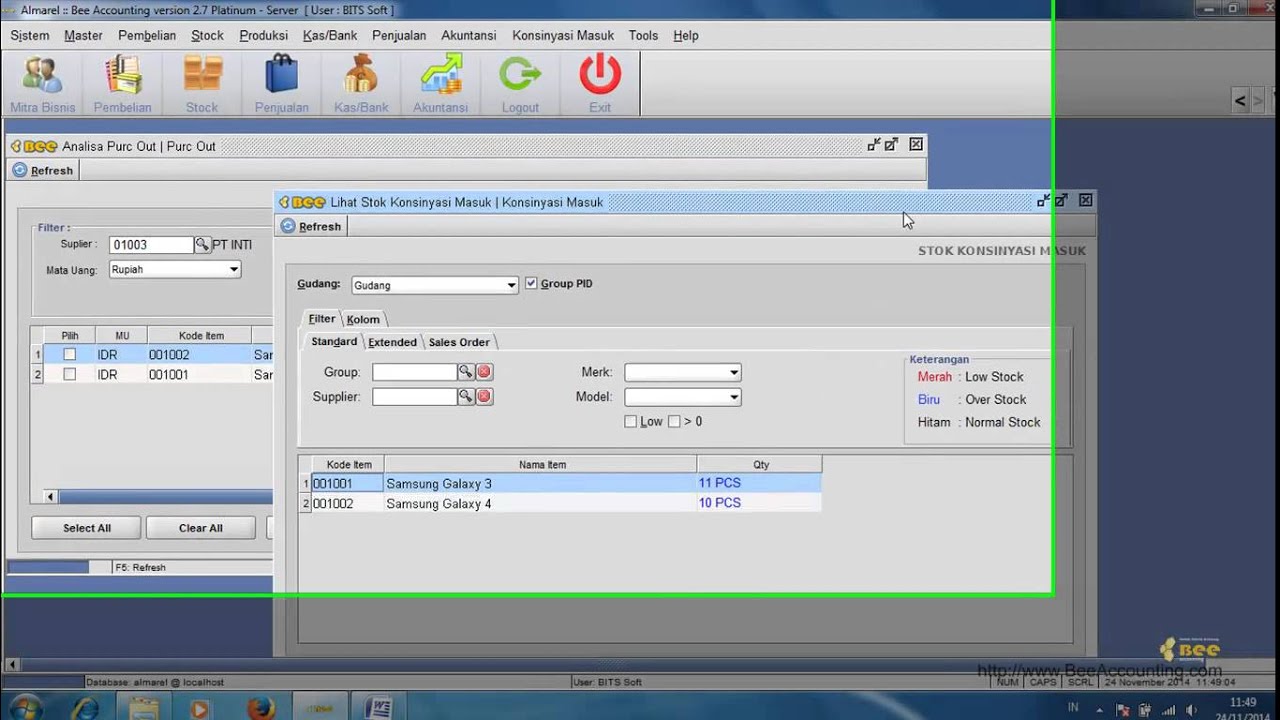Viewport: 1280px width, 720px height.
Task: Click the red clear icon beside Supplier field
Action: pos(484,397)
